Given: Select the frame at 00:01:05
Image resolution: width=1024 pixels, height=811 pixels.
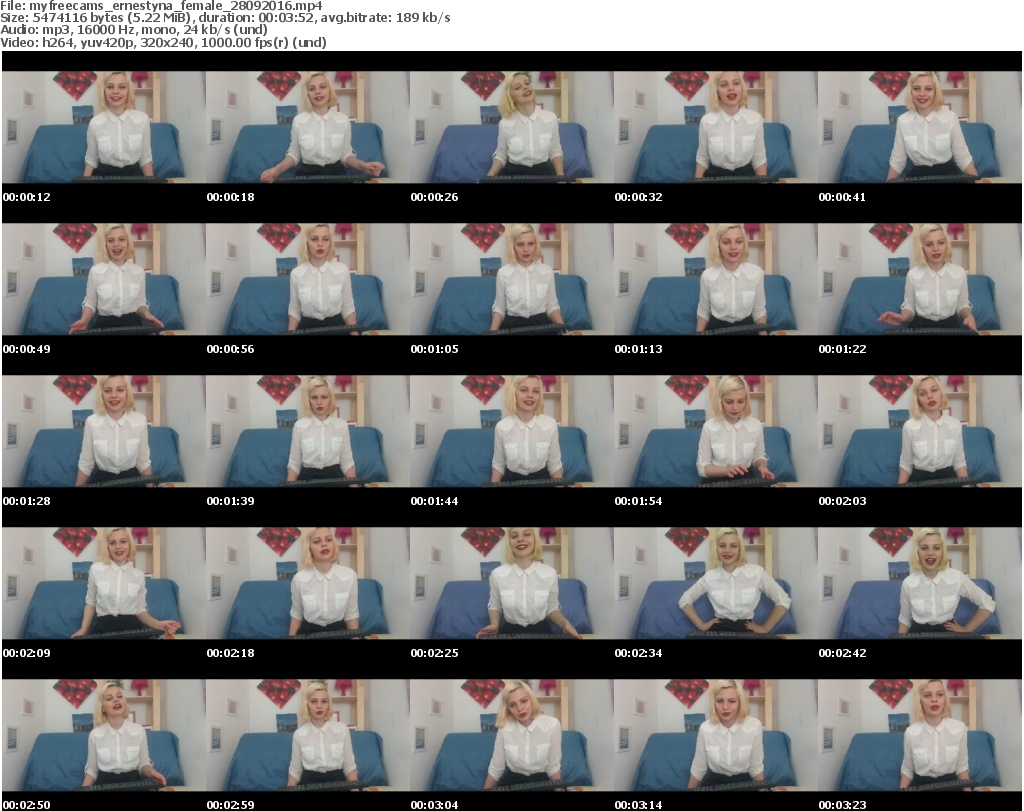Looking at the screenshot, I should point(512,279).
